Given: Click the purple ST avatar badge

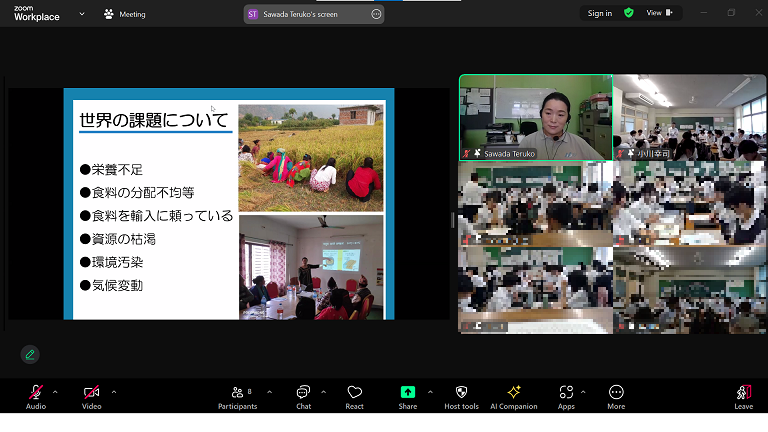Looking at the screenshot, I should tap(253, 14).
